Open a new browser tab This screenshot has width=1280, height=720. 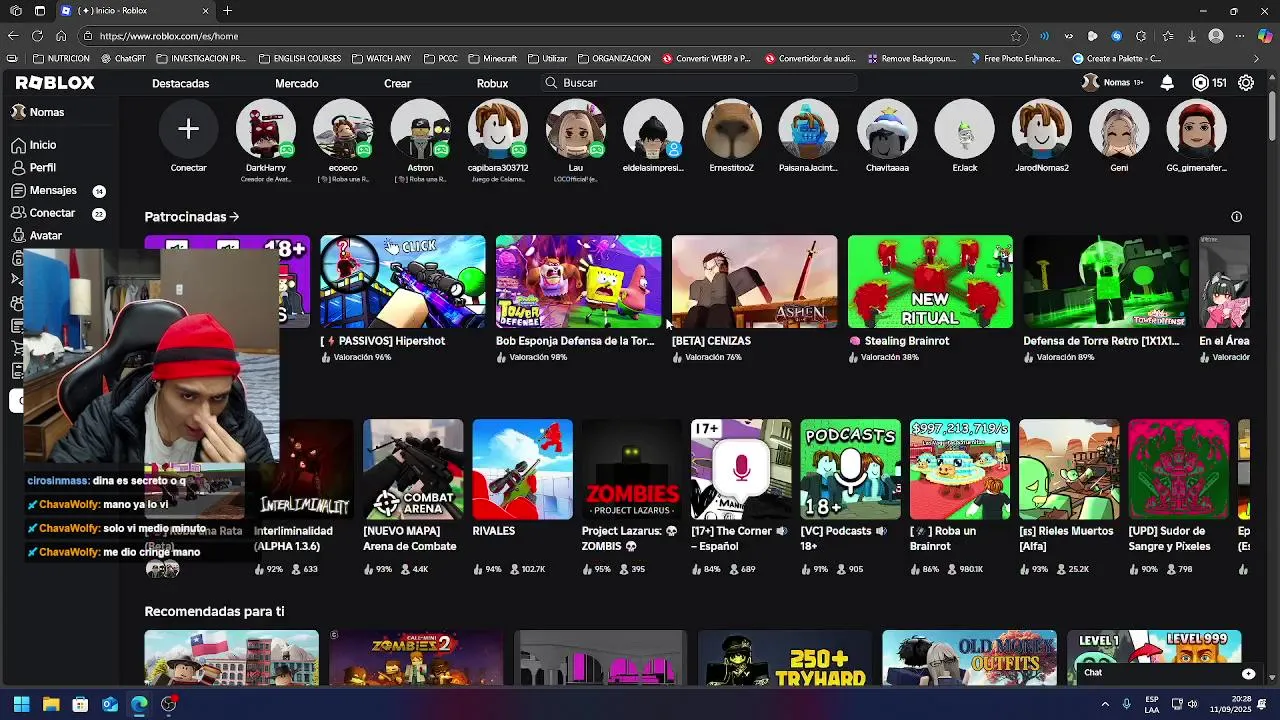click(x=227, y=11)
